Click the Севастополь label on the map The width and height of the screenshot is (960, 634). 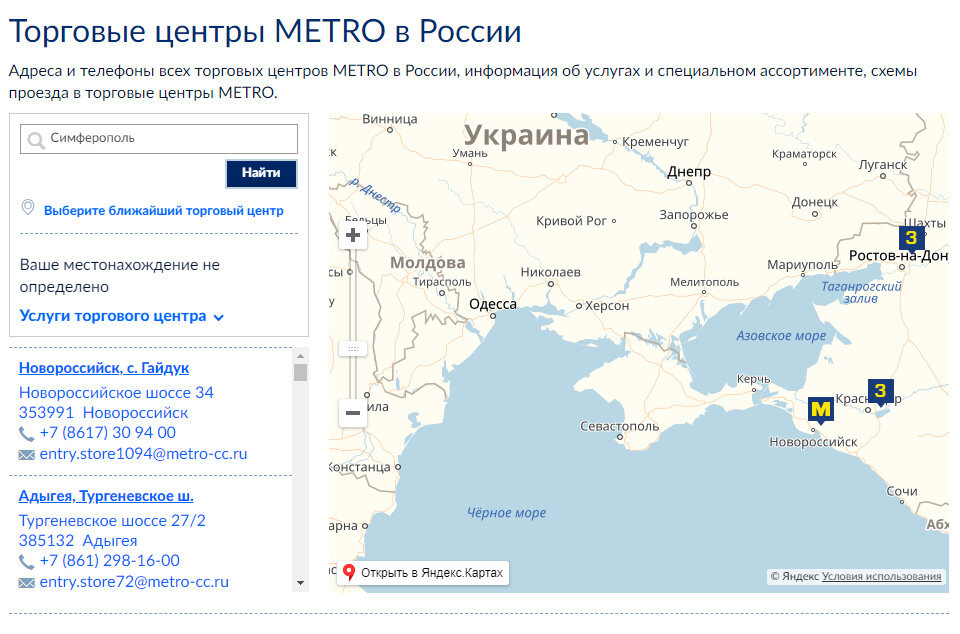pos(620,426)
